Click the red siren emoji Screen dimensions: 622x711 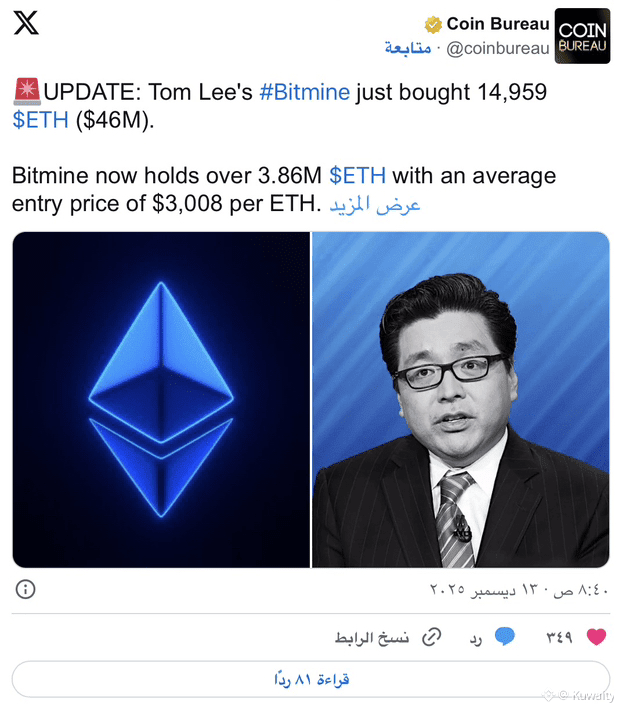tap(27, 91)
